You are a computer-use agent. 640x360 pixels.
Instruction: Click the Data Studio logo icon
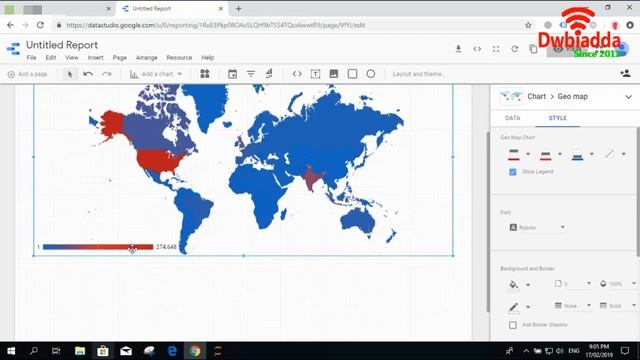point(13,49)
